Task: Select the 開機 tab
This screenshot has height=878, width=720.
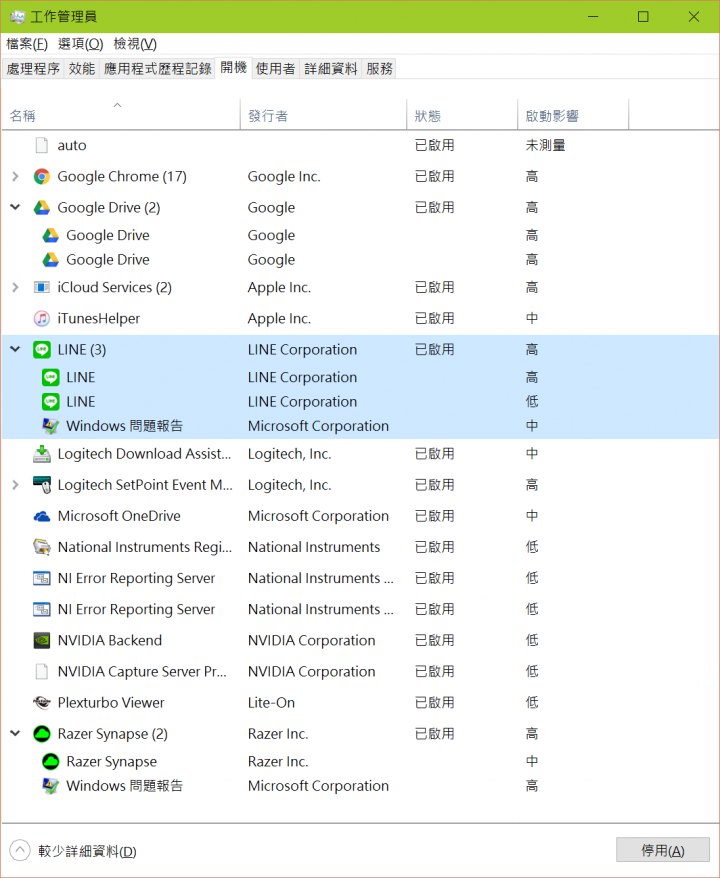Action: (233, 68)
